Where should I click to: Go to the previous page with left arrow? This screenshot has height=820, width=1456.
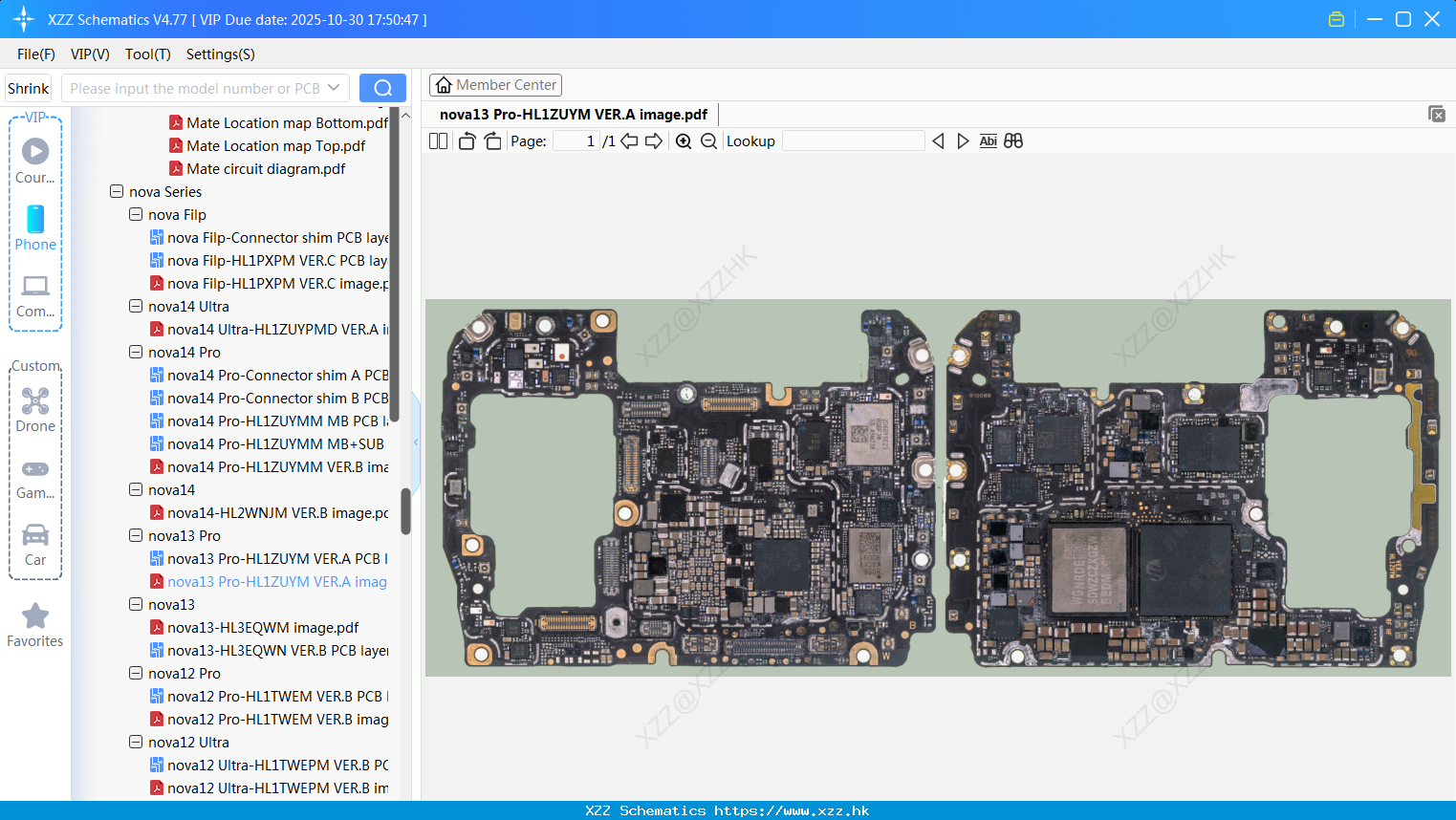coord(629,141)
